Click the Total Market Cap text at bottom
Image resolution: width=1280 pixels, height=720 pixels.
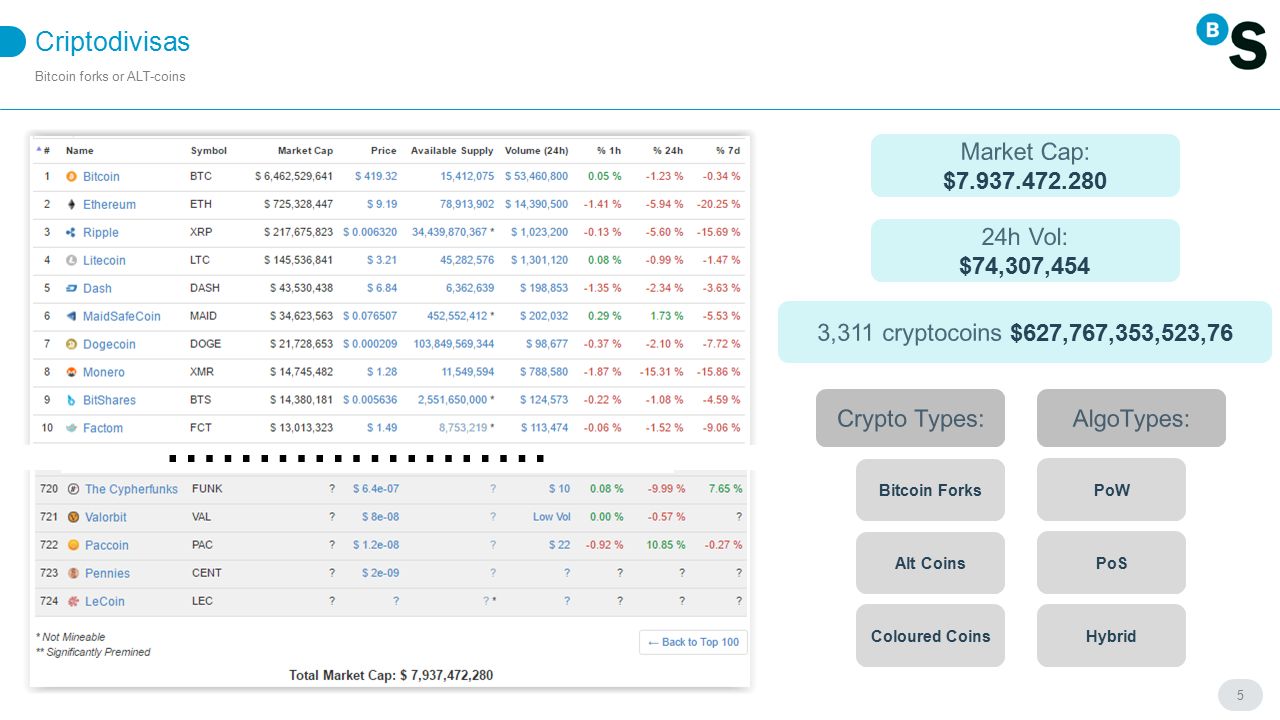391,675
